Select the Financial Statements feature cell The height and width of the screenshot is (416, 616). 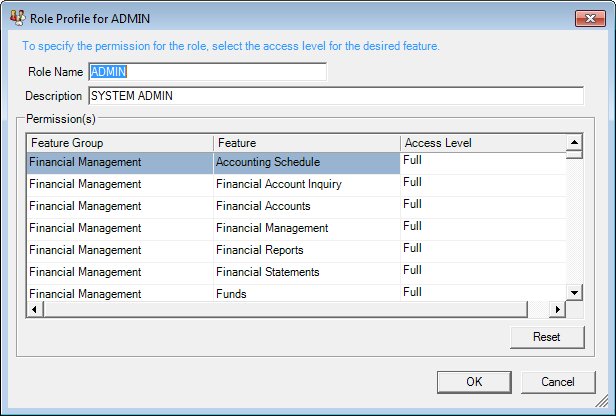(306, 272)
